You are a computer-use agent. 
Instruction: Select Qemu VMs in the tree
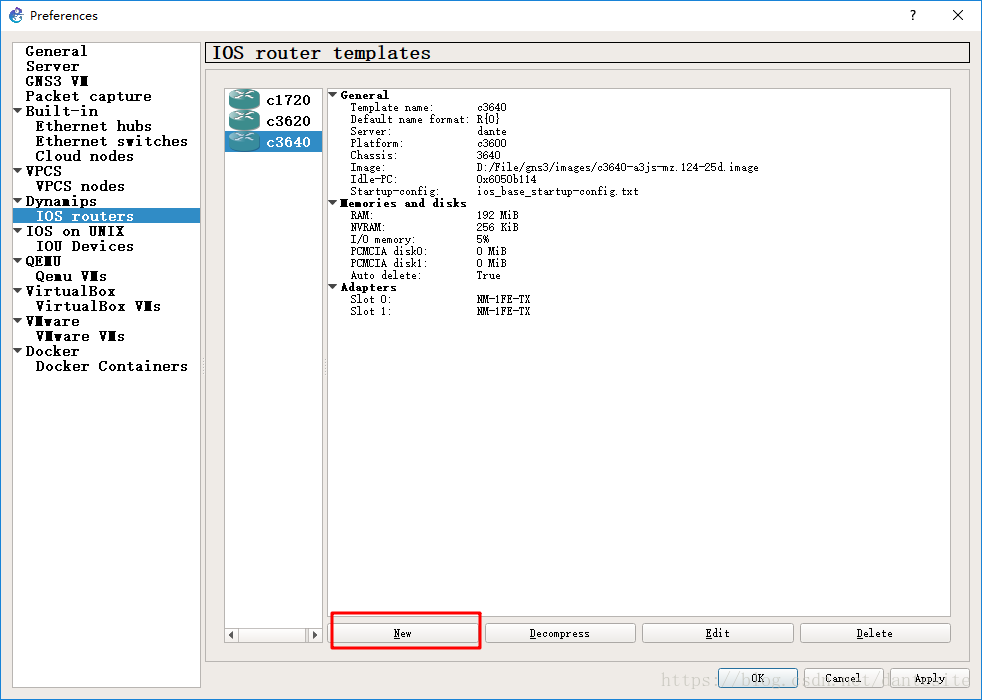71,277
